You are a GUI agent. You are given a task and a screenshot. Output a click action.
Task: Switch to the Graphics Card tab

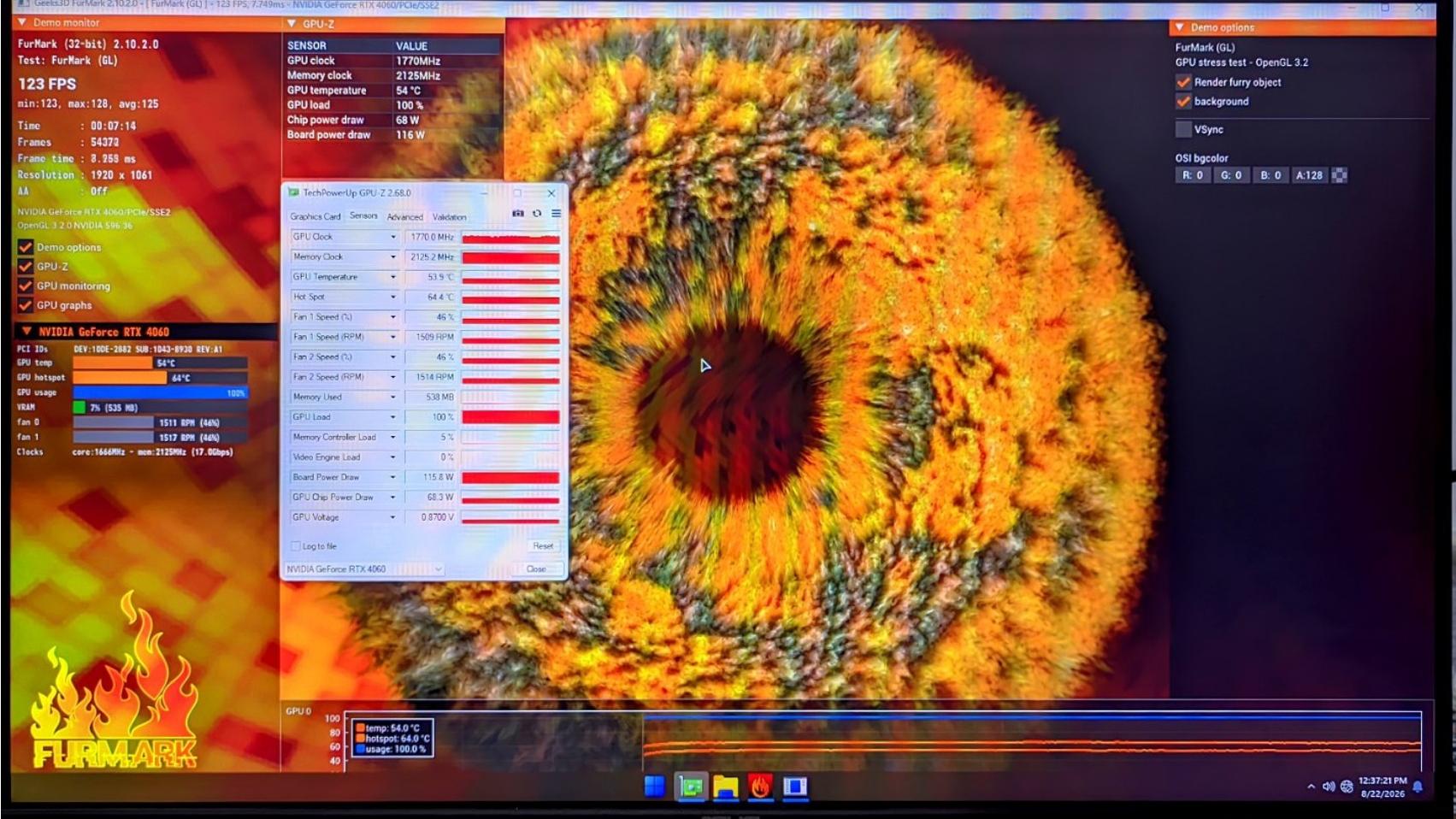315,216
